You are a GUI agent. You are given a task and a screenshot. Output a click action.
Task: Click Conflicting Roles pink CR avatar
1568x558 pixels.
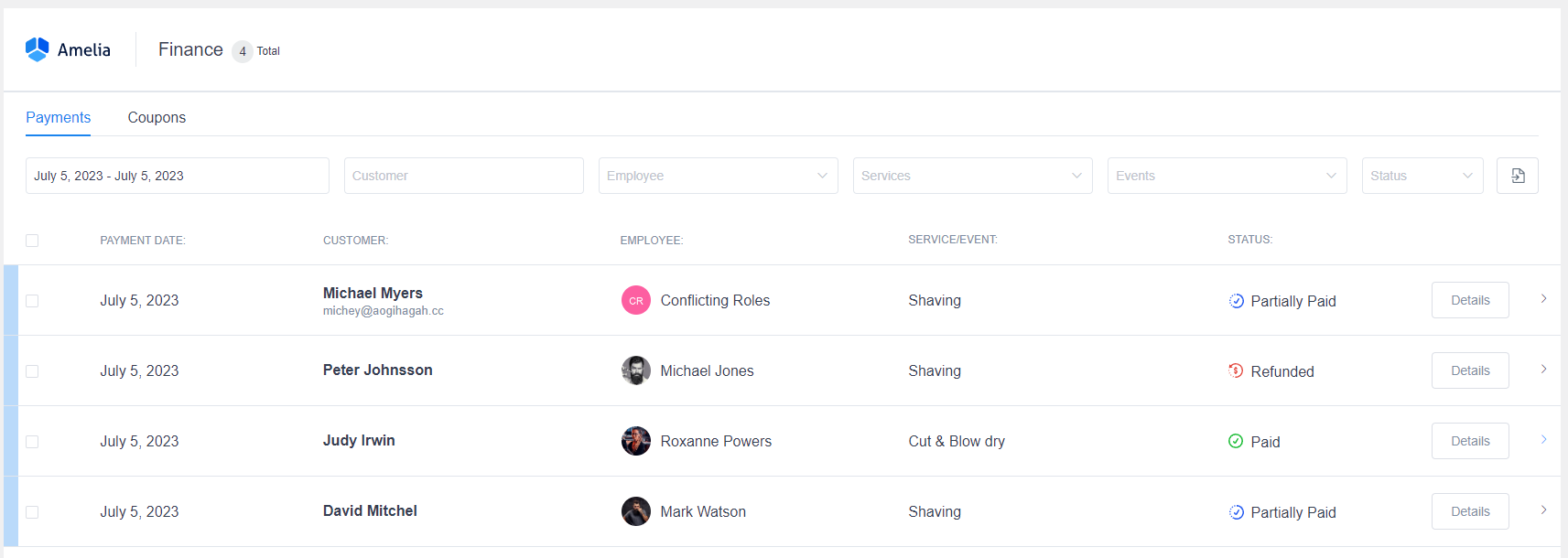pos(635,300)
